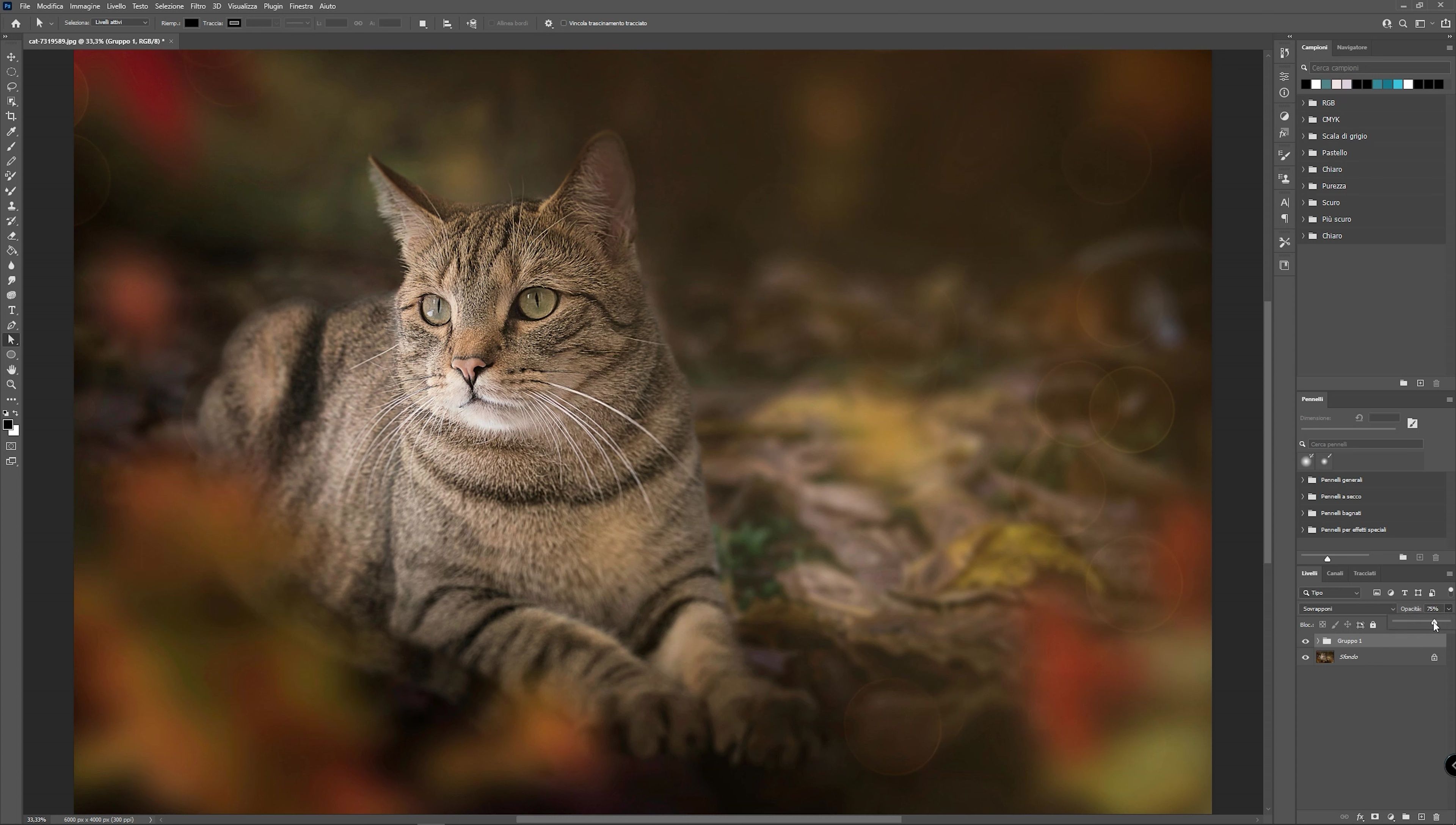
Task: Open the Info panel icon
Action: click(1284, 93)
